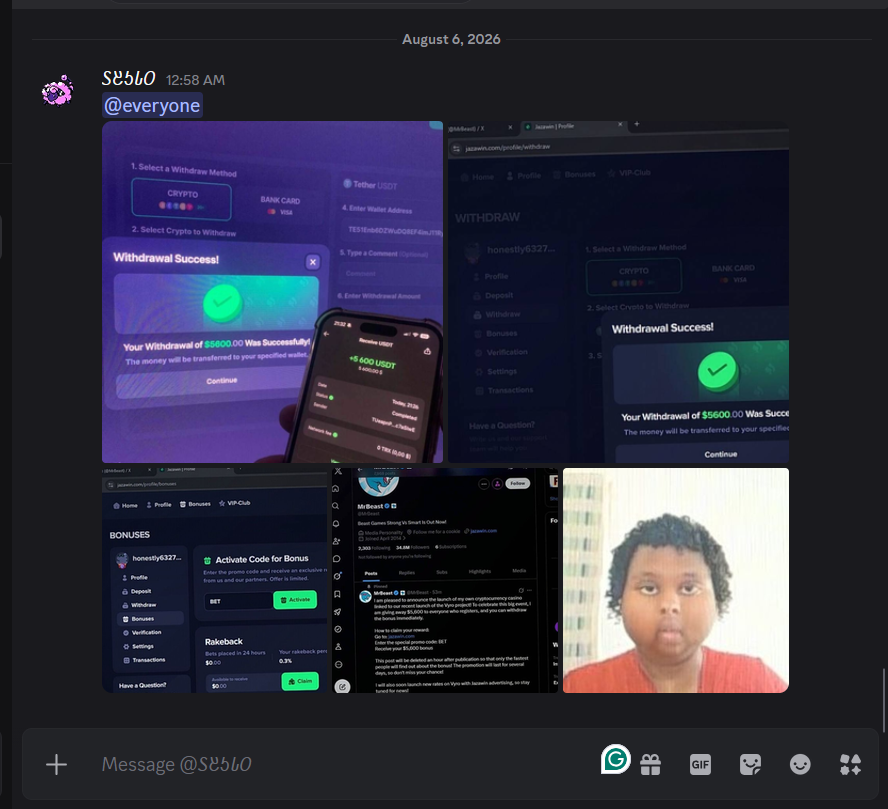Open the emoji picker
Image resolution: width=888 pixels, height=809 pixels.
click(800, 764)
